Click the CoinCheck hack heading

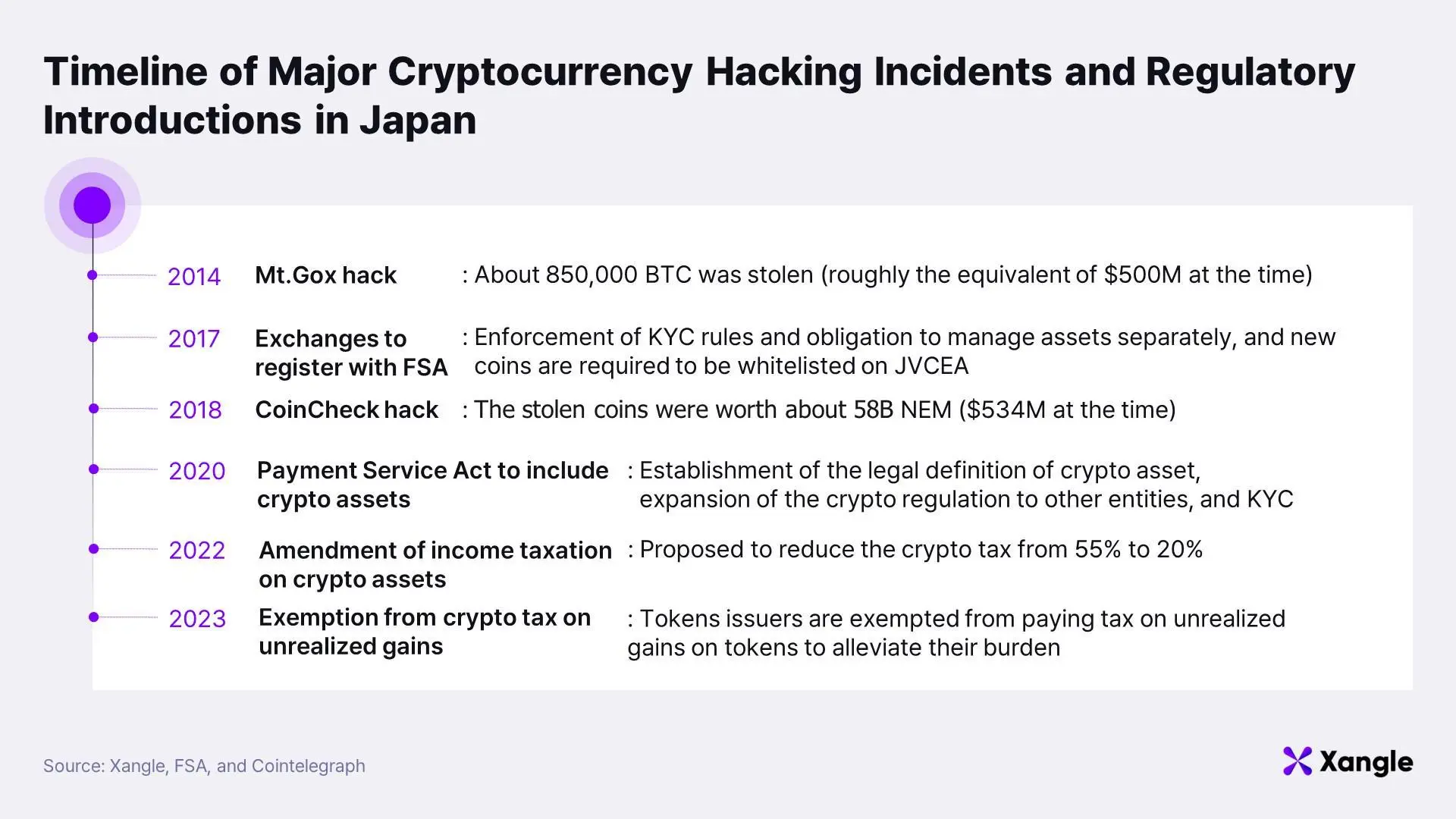click(347, 409)
